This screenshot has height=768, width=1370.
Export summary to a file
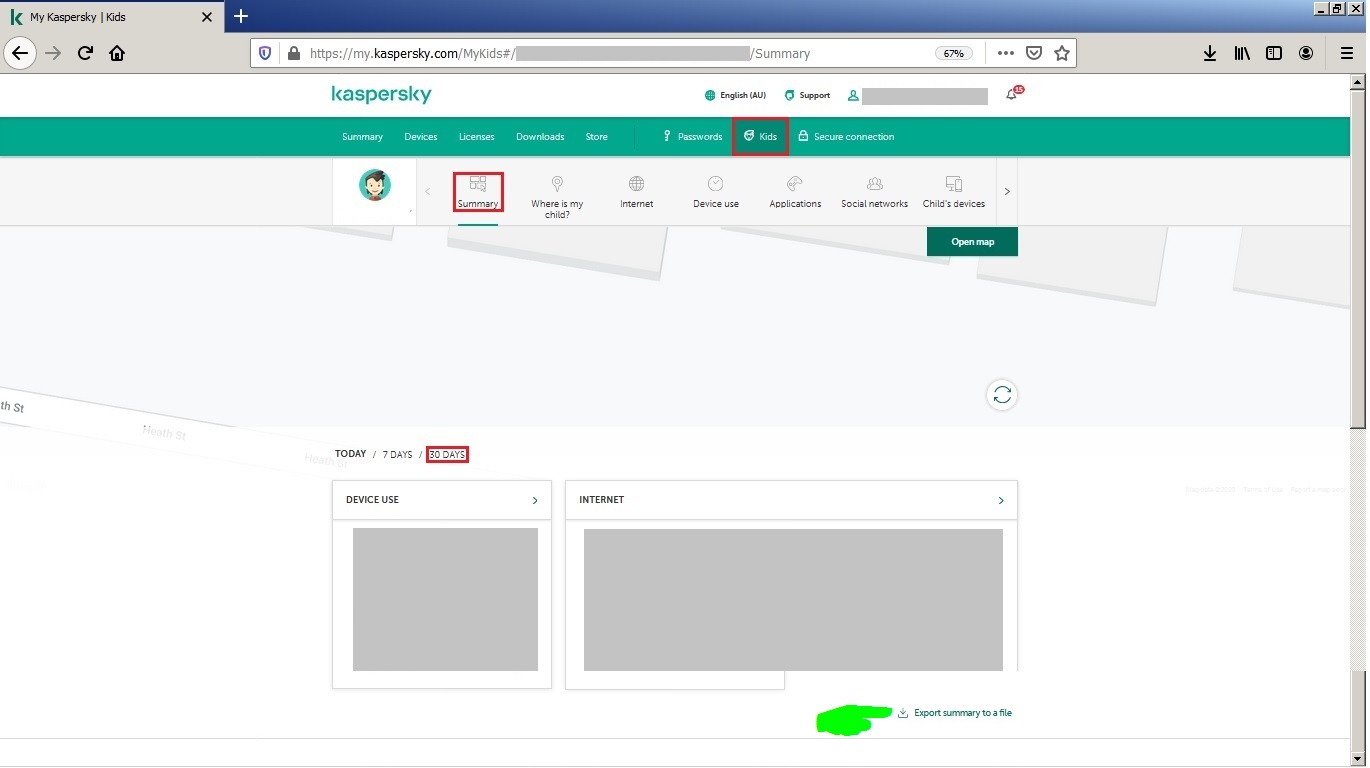tap(955, 713)
